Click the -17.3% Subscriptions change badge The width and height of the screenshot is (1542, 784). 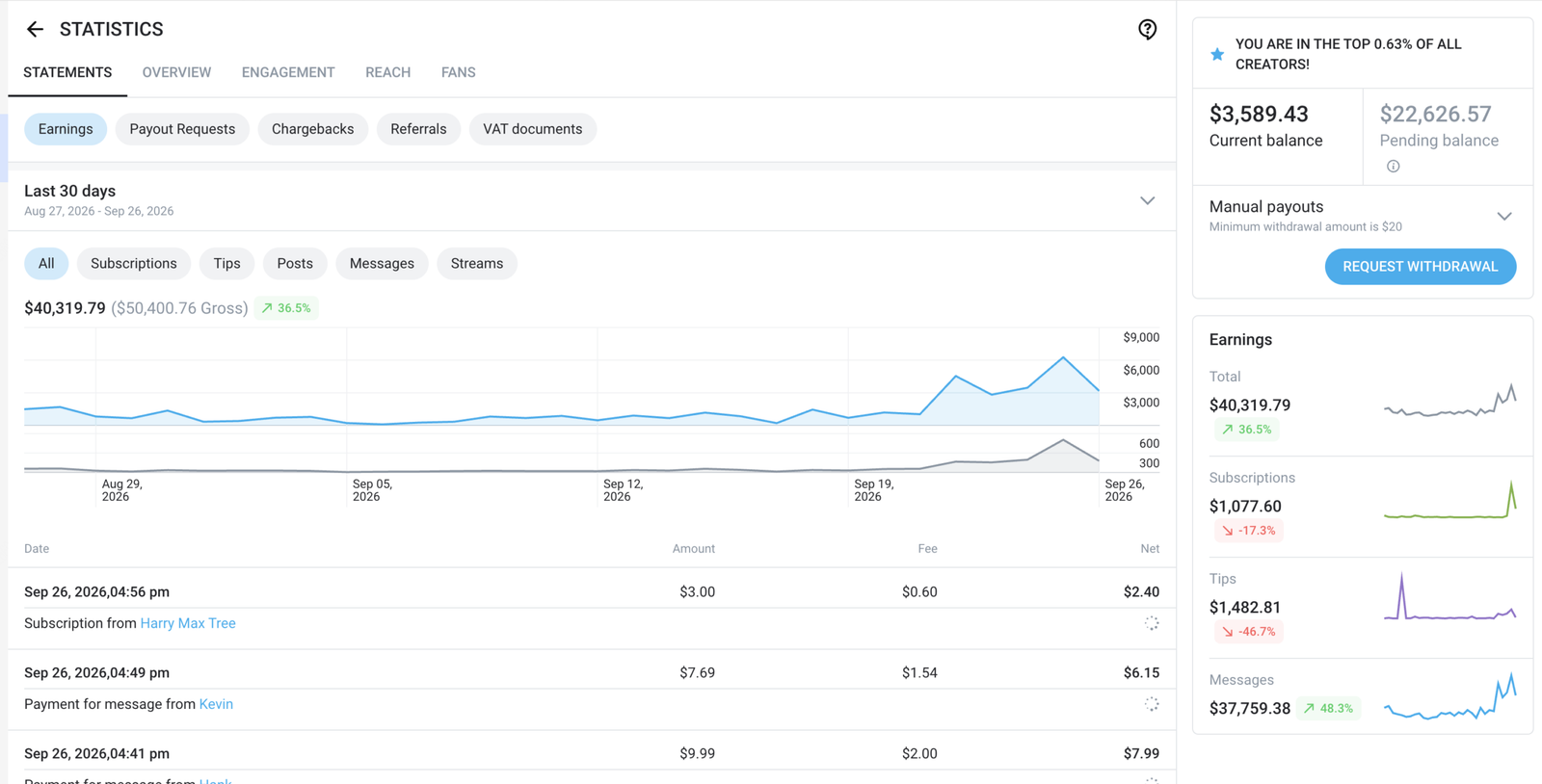(1249, 531)
